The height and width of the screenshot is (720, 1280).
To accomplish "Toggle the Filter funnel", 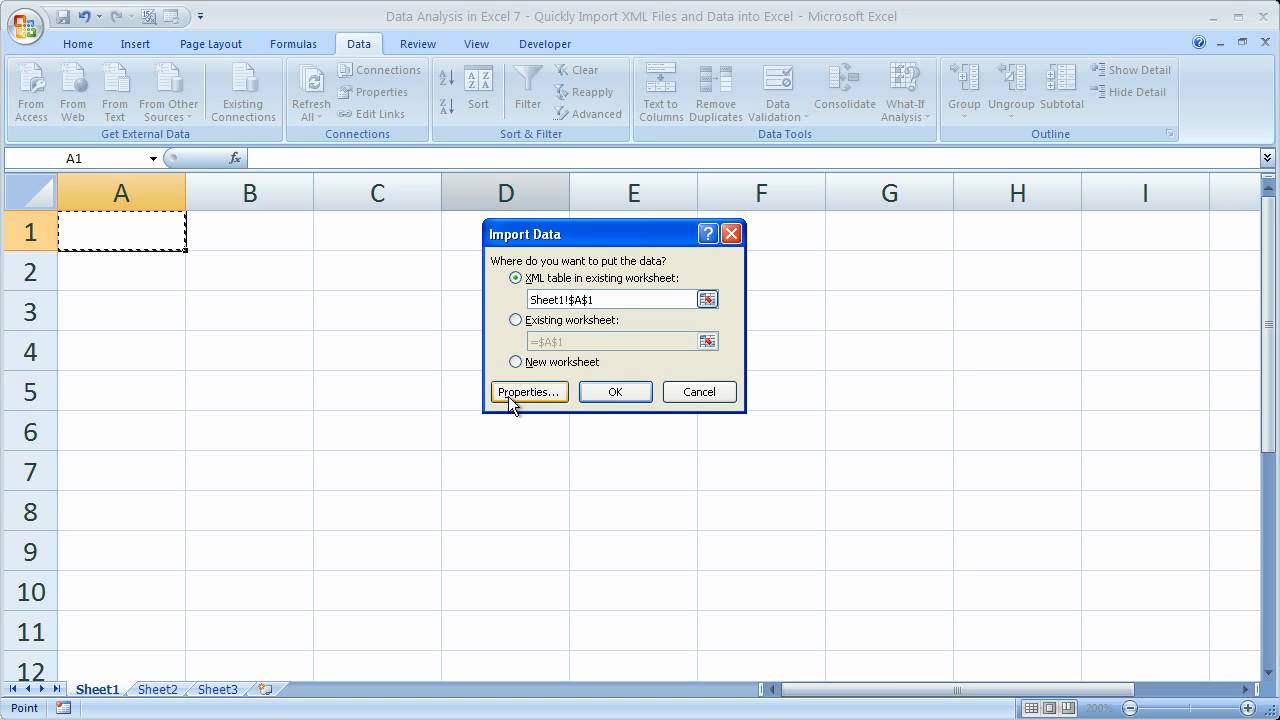I will tap(528, 88).
